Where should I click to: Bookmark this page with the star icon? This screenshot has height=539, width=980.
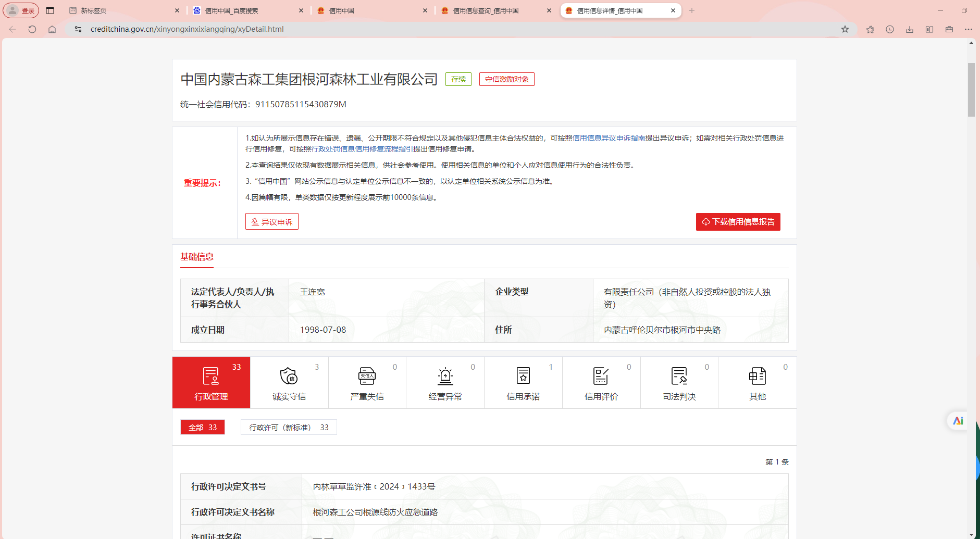(x=845, y=29)
